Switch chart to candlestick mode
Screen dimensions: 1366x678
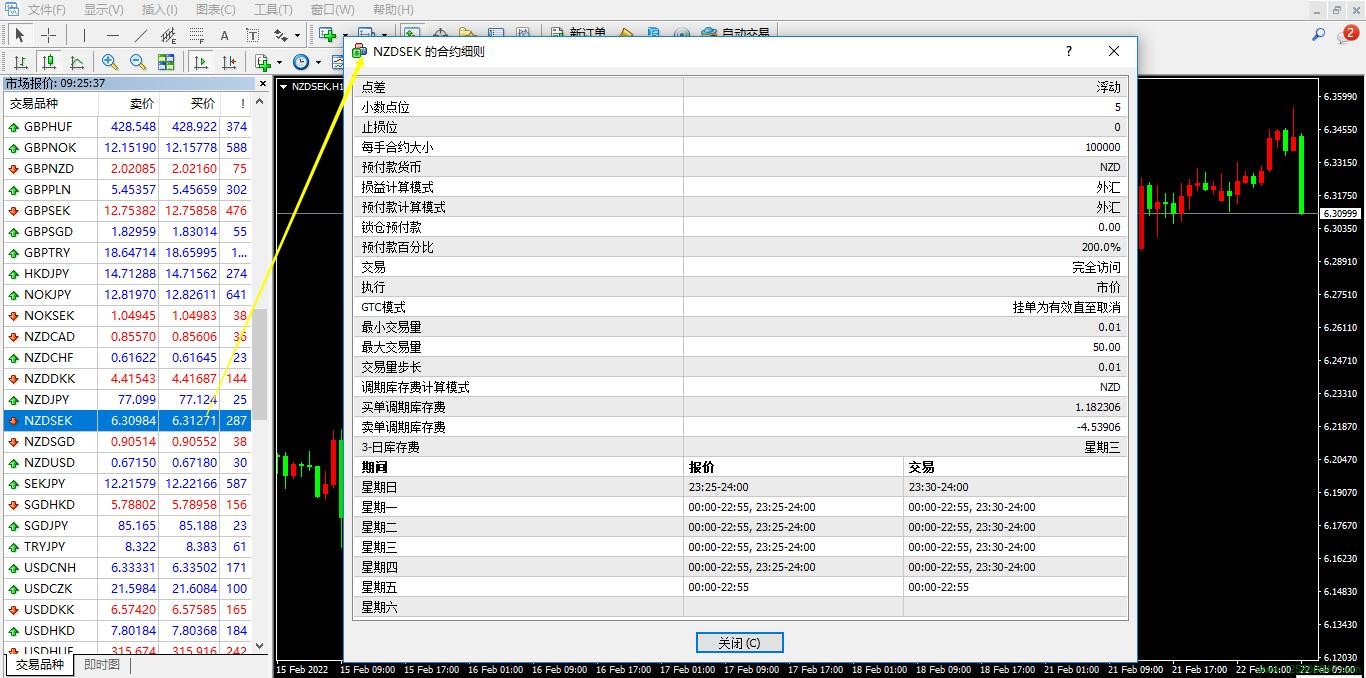(x=48, y=62)
